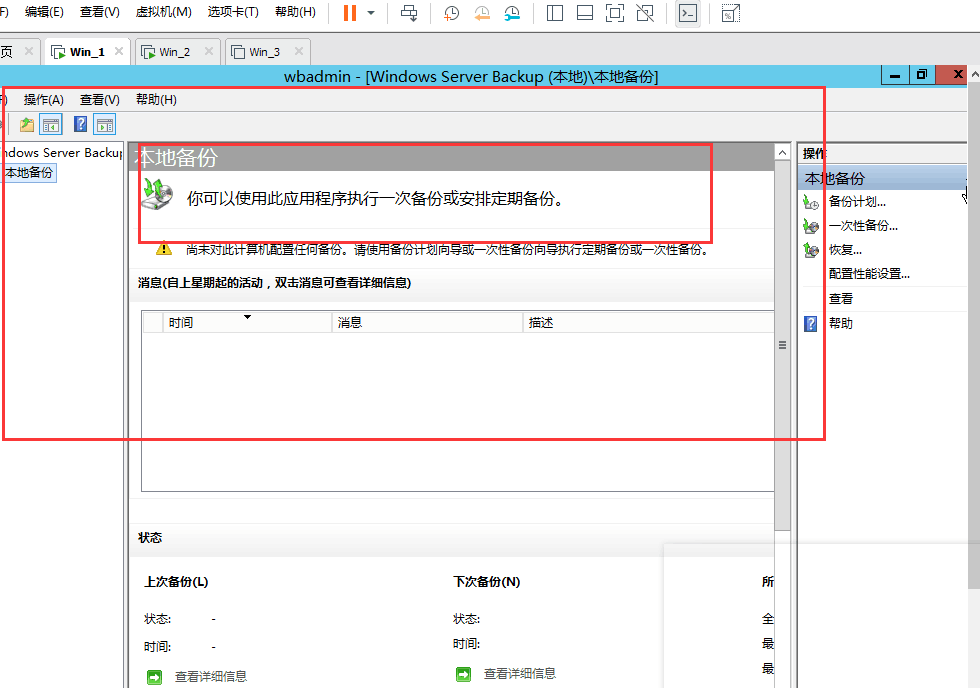Open 恢复... action
The image size is (980, 688).
(845, 250)
